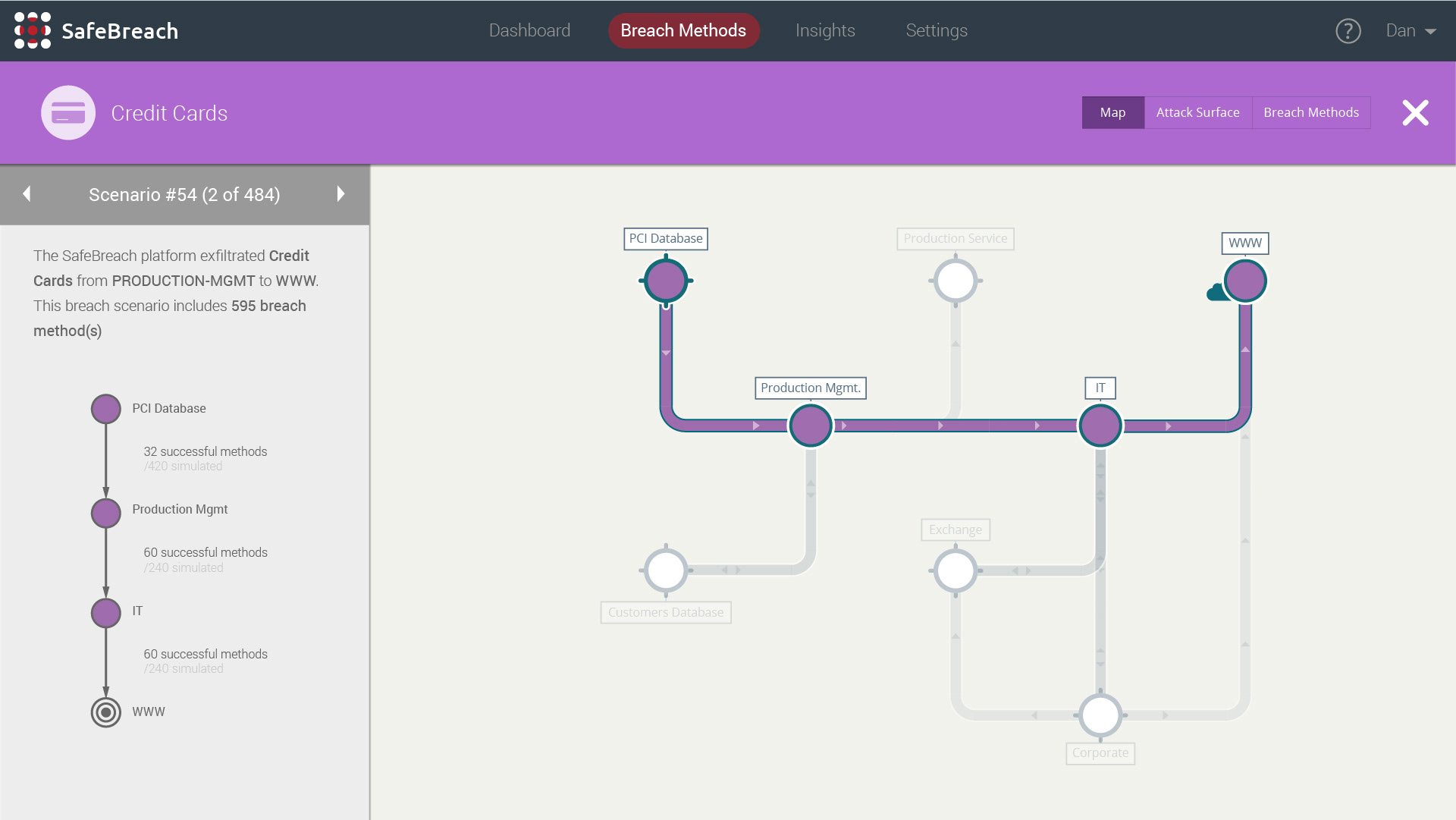Screen dimensions: 1456x820
Task: Click the WWW map label
Action: click(1245, 243)
